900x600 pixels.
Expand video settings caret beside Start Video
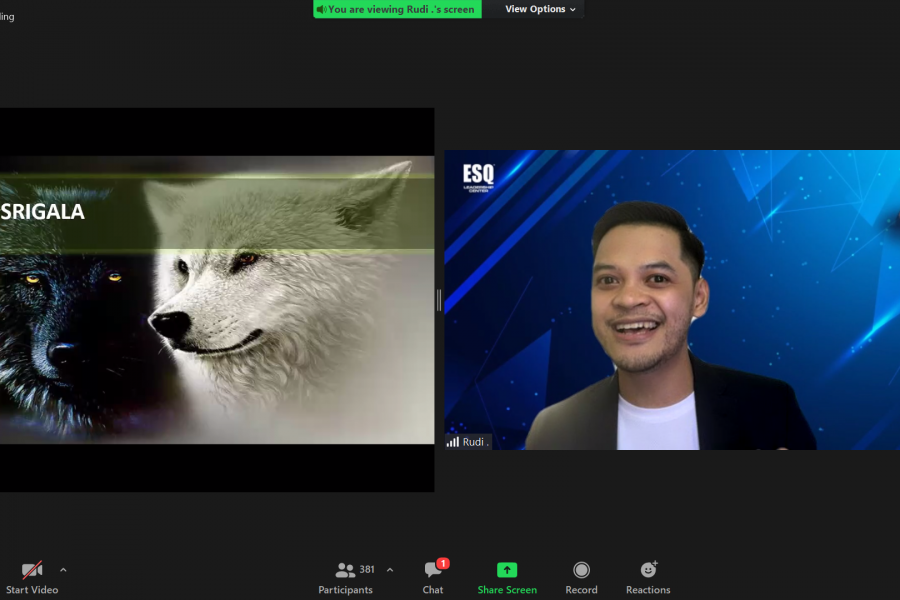tap(63, 570)
